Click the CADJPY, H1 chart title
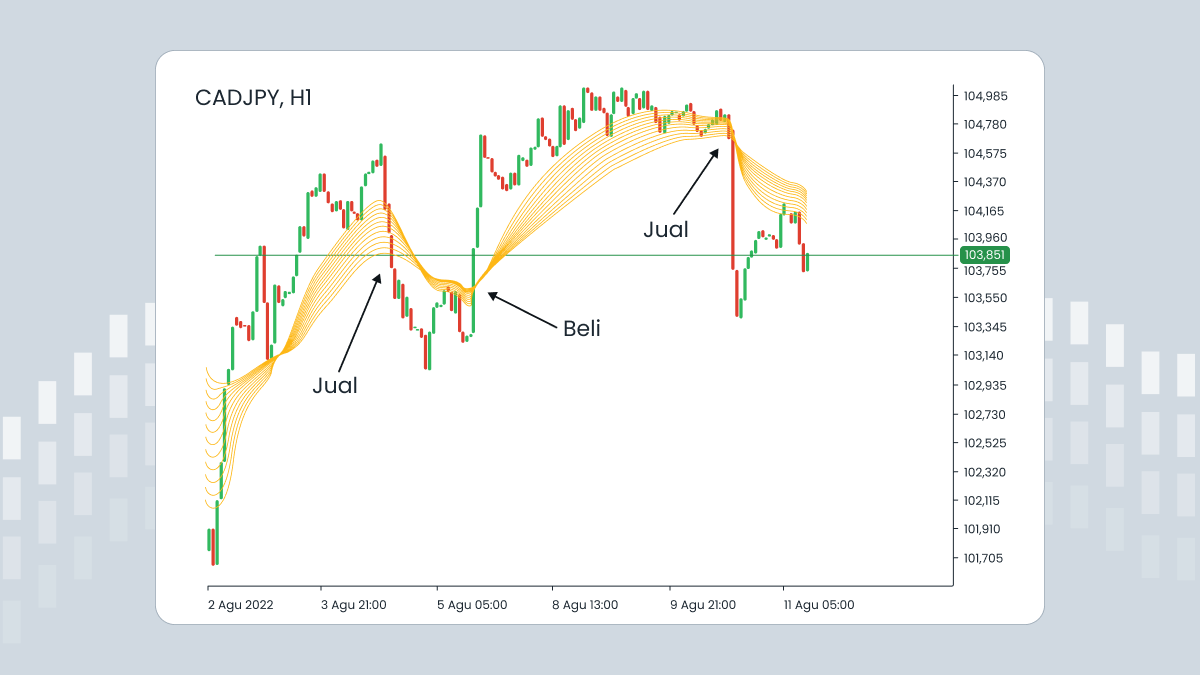Image resolution: width=1200 pixels, height=675 pixels. pos(253,98)
